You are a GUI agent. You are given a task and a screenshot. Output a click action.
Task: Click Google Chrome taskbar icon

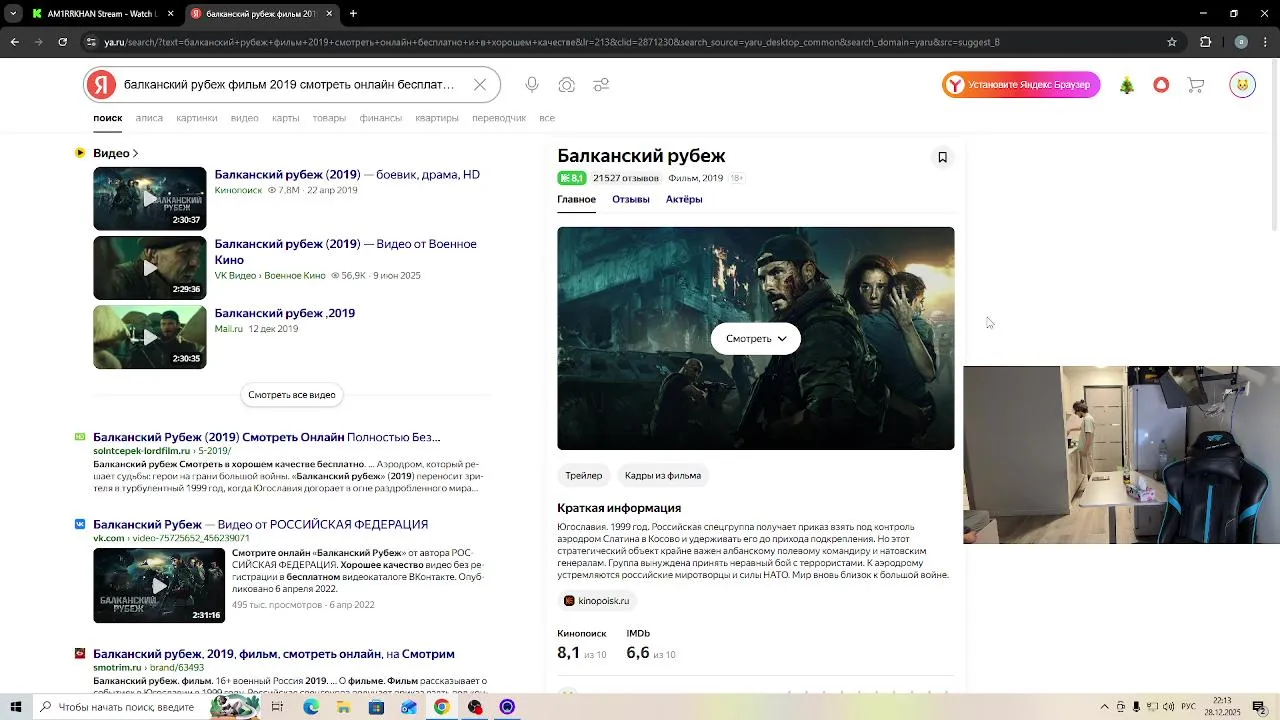(441, 707)
